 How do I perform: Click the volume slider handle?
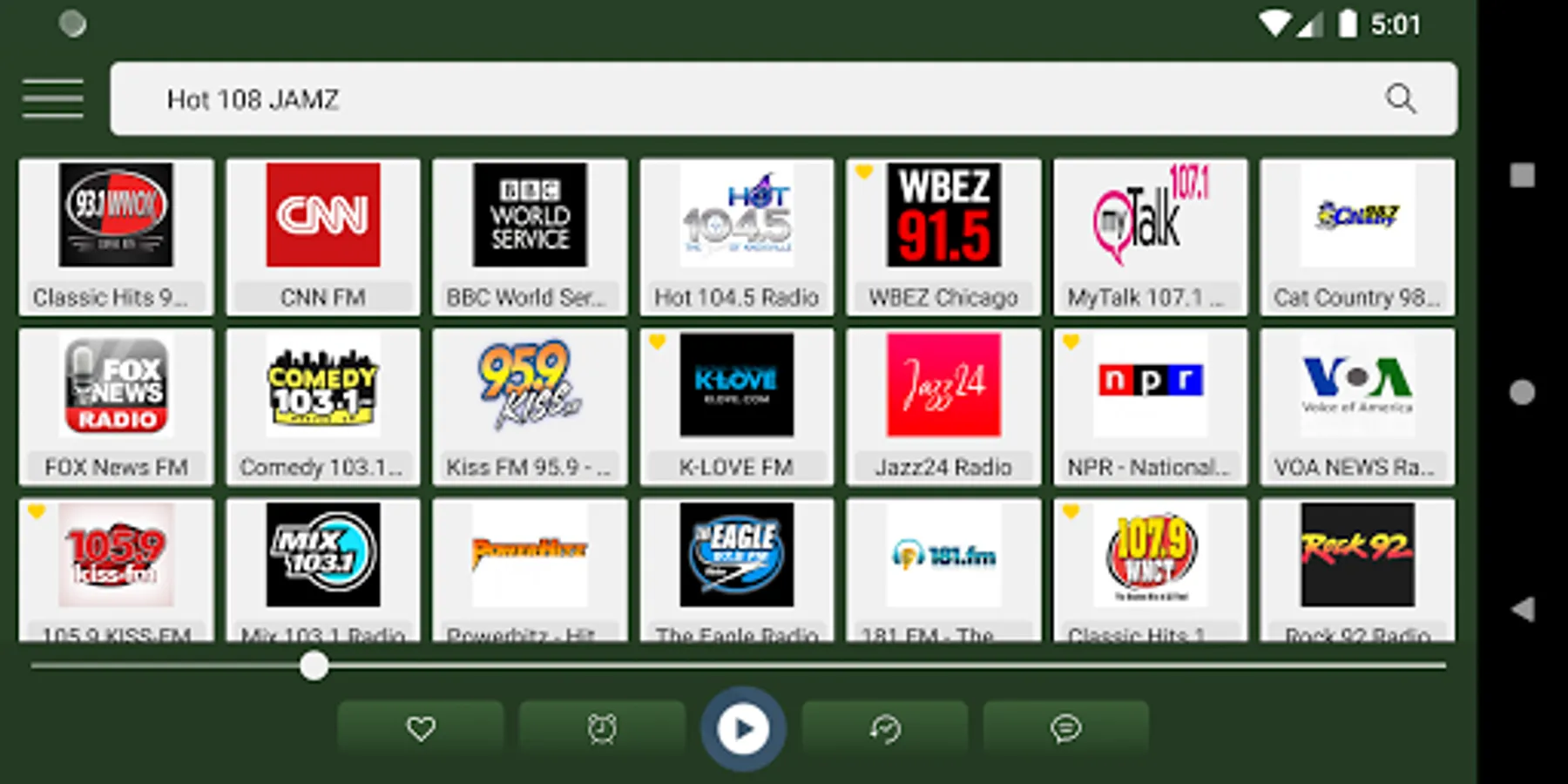tap(314, 666)
